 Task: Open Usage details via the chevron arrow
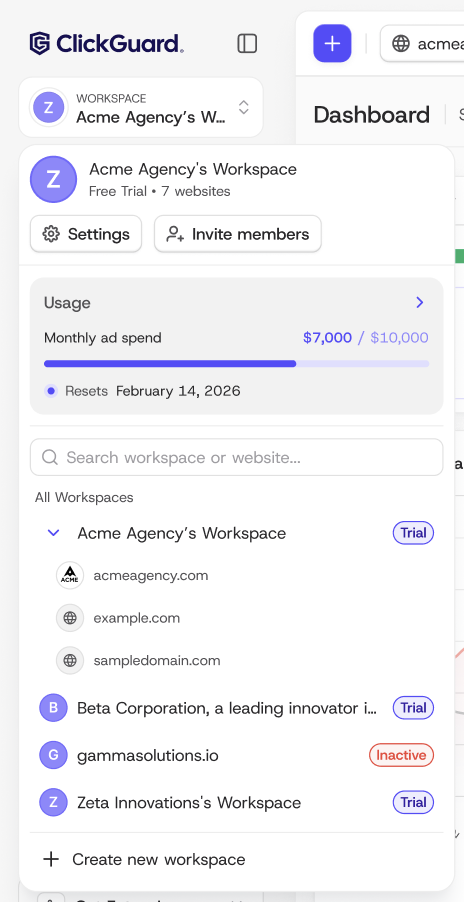420,303
